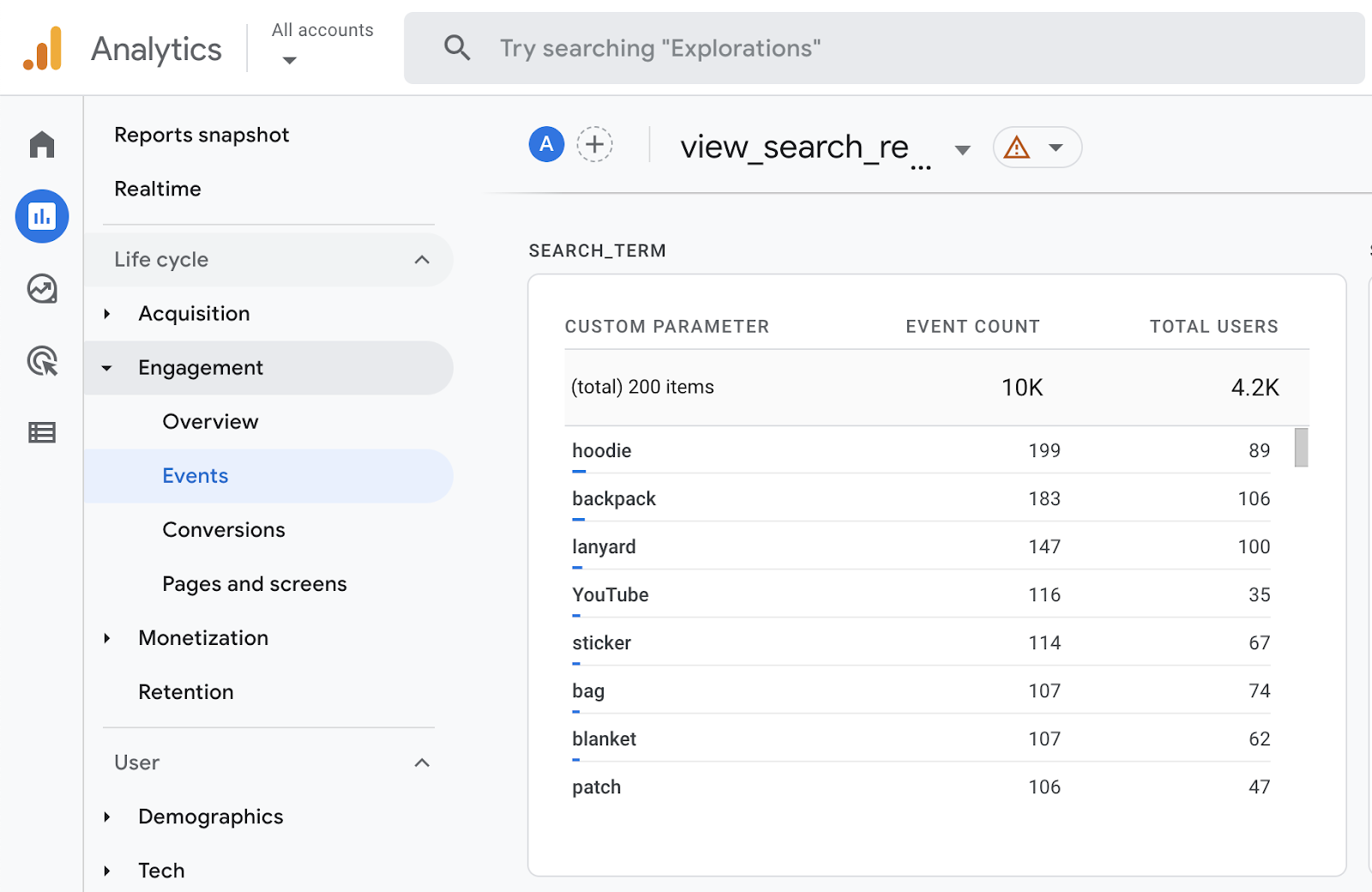The height and width of the screenshot is (892, 1372).
Task: Open the Realtime report link
Action: [158, 189]
